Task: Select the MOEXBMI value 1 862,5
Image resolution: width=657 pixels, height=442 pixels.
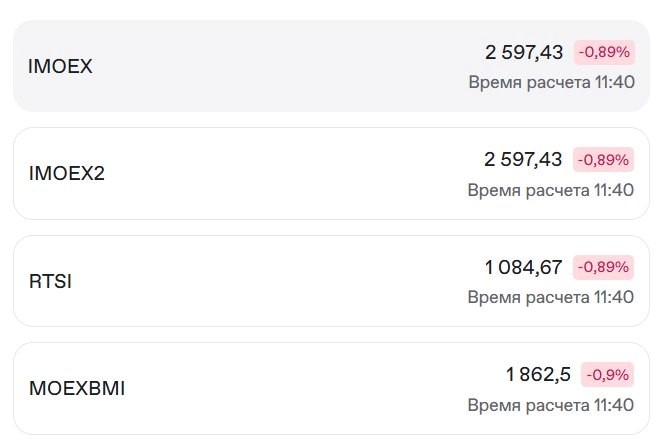Action: click(x=538, y=375)
